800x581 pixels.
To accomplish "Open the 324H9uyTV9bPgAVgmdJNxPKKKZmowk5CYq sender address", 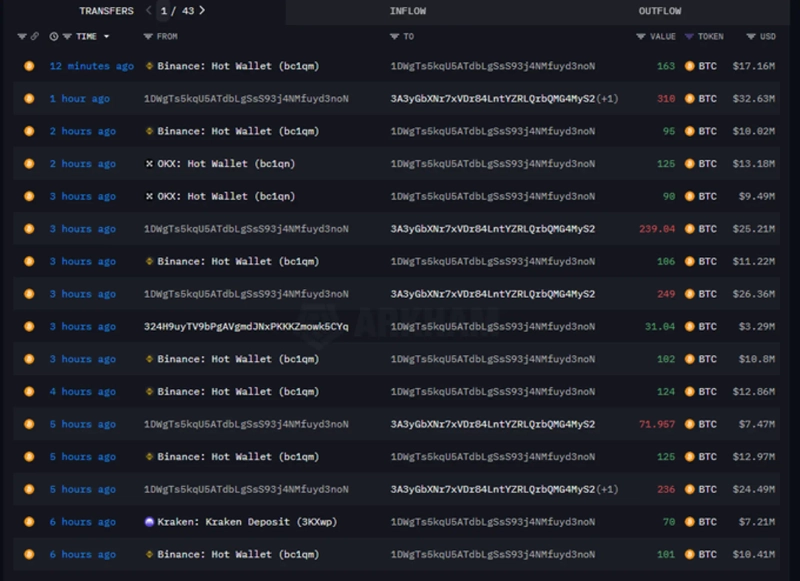I will 246,327.
